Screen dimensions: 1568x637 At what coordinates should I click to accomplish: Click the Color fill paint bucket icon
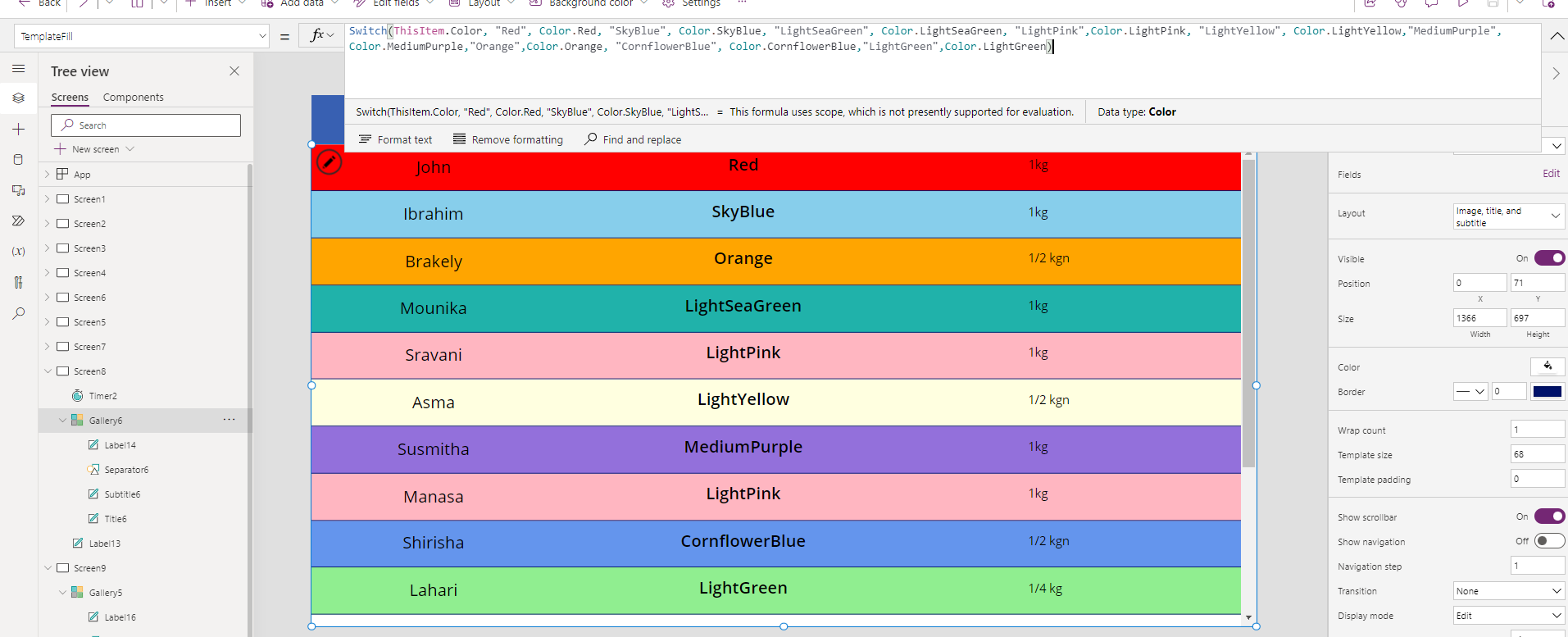point(1548,366)
